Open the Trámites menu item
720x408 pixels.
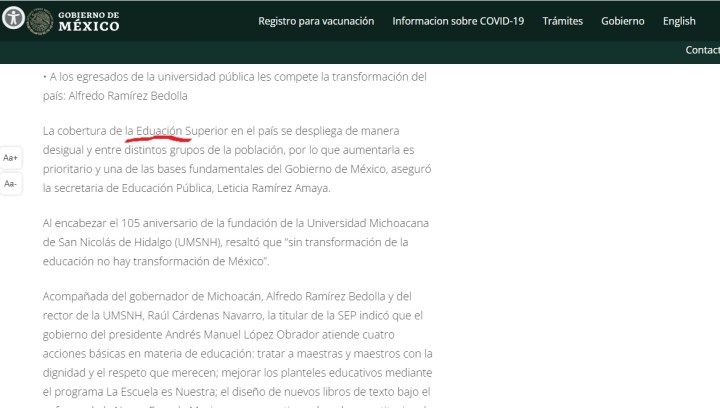562,21
